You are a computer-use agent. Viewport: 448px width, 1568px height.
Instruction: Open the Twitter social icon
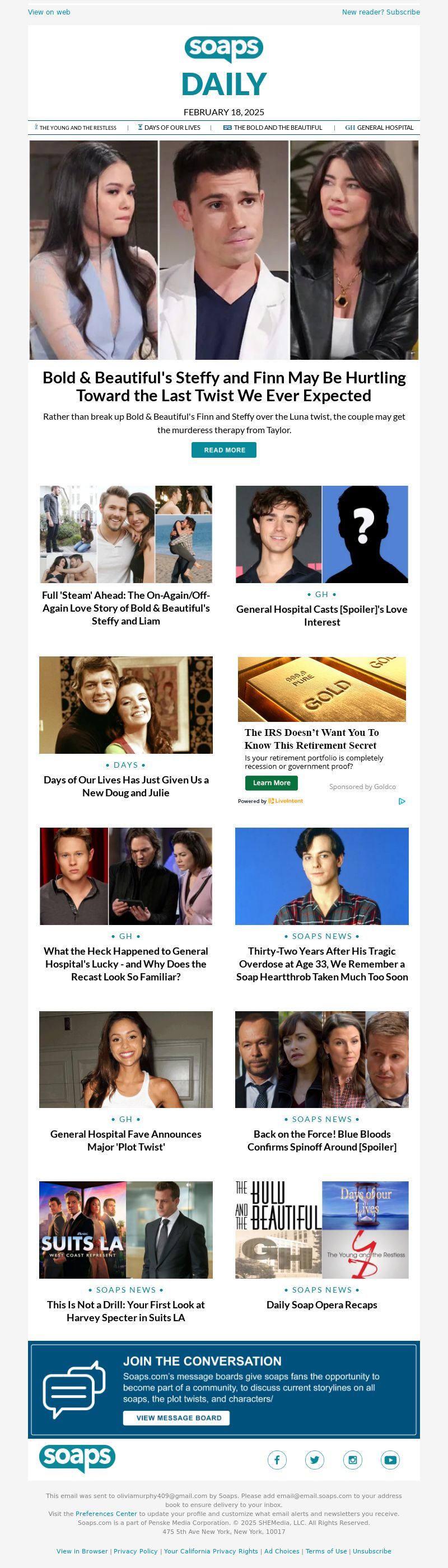[x=315, y=1459]
